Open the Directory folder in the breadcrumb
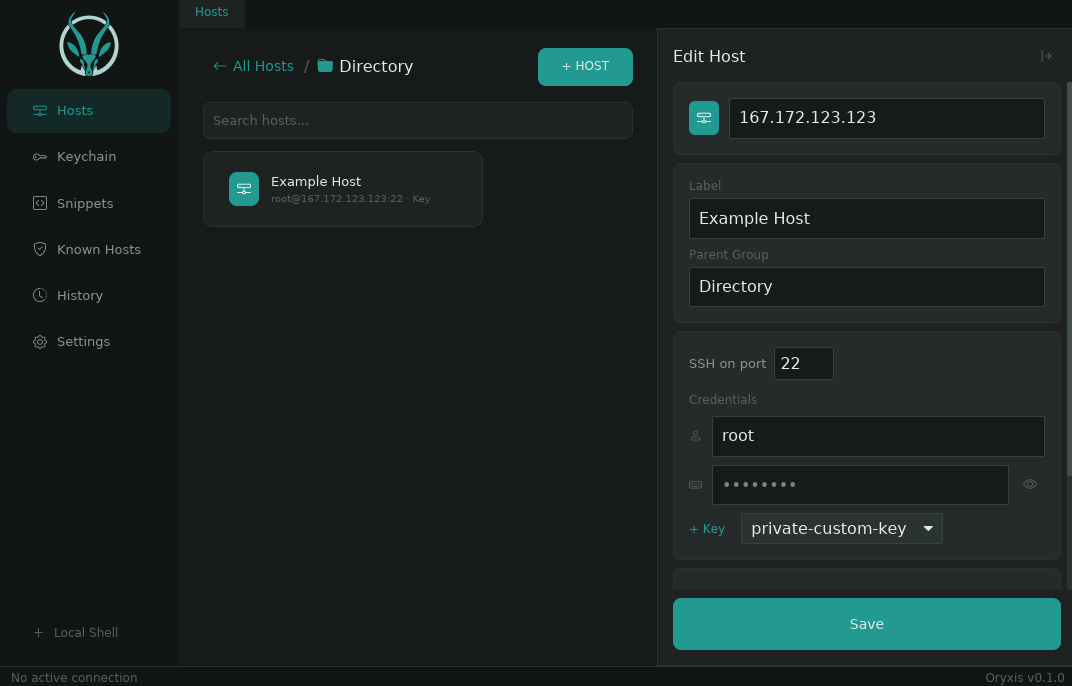Image resolution: width=1072 pixels, height=686 pixels. tap(375, 66)
